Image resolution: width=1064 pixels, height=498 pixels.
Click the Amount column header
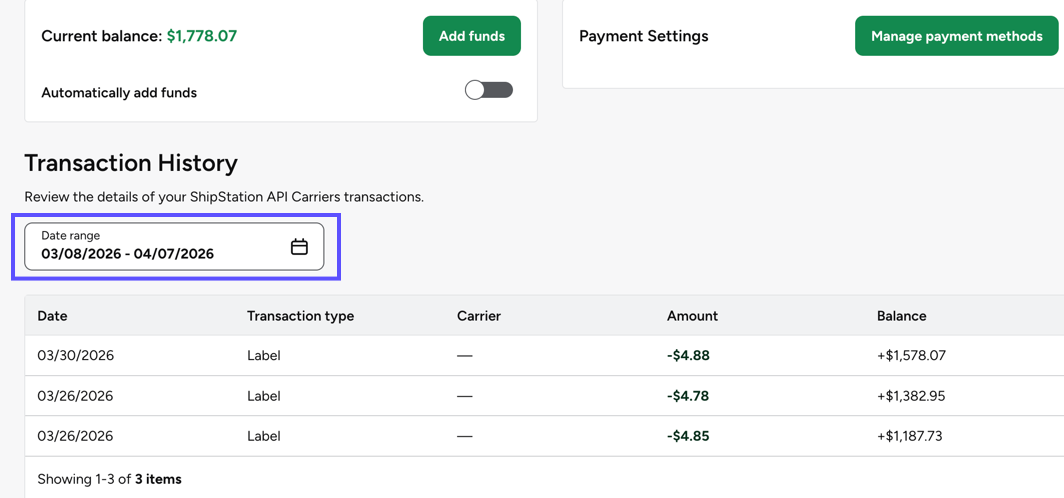tap(692, 315)
